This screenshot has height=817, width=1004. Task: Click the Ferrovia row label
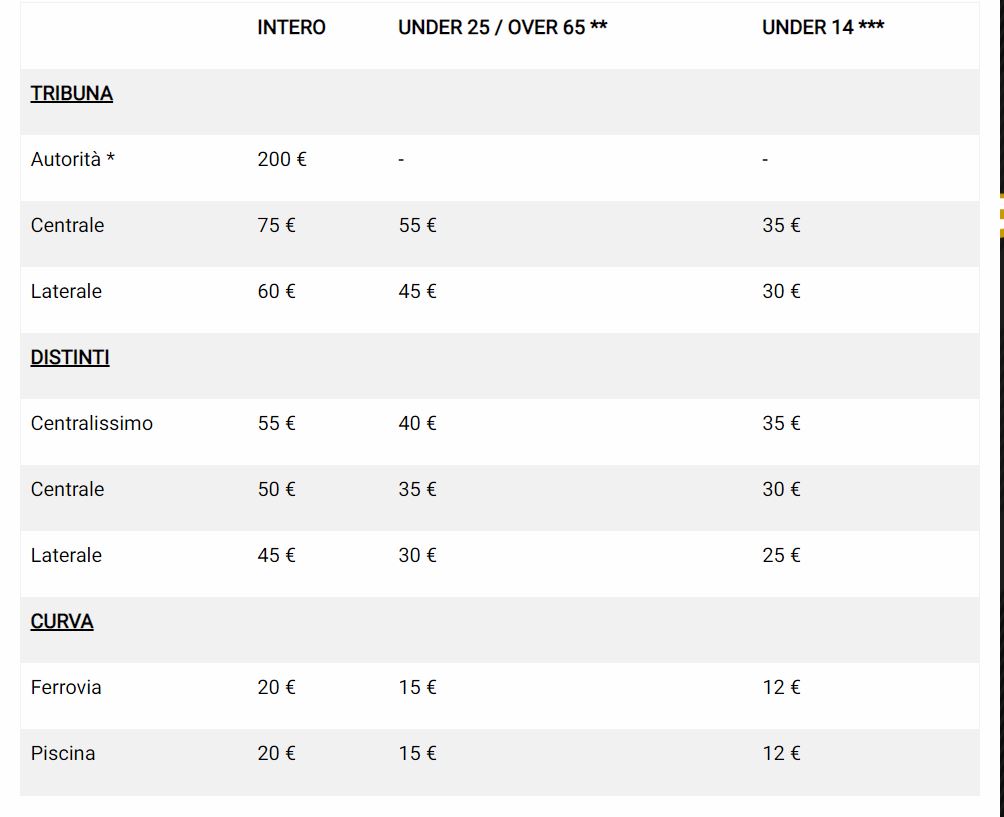(66, 687)
